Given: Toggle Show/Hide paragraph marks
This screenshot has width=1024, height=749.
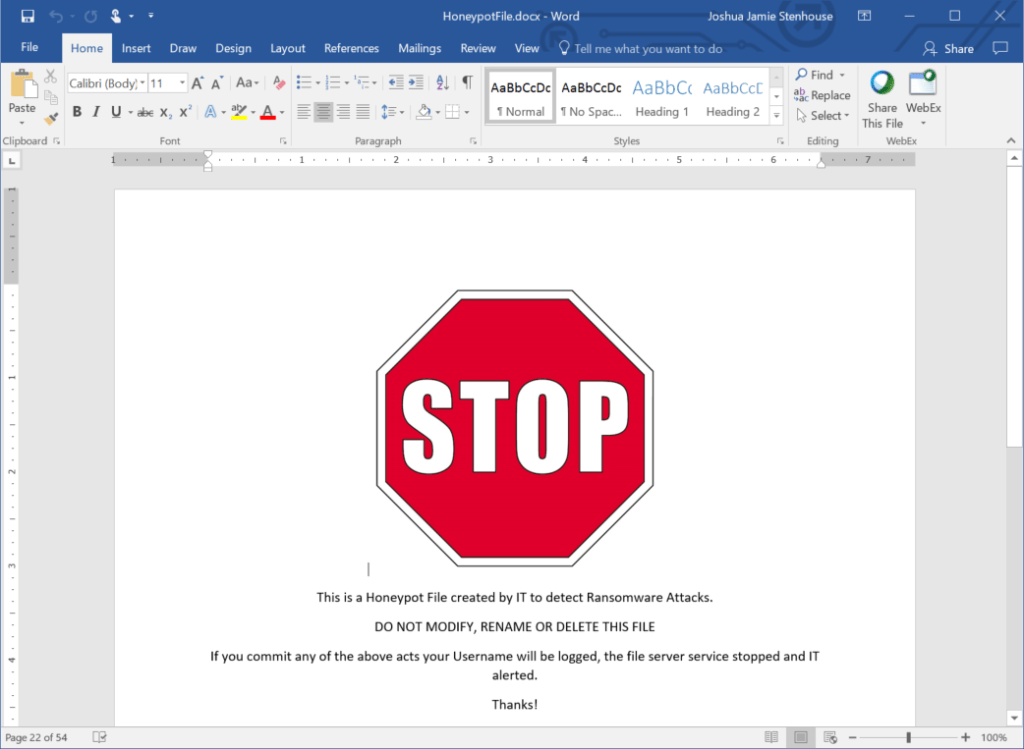Looking at the screenshot, I should coord(466,82).
